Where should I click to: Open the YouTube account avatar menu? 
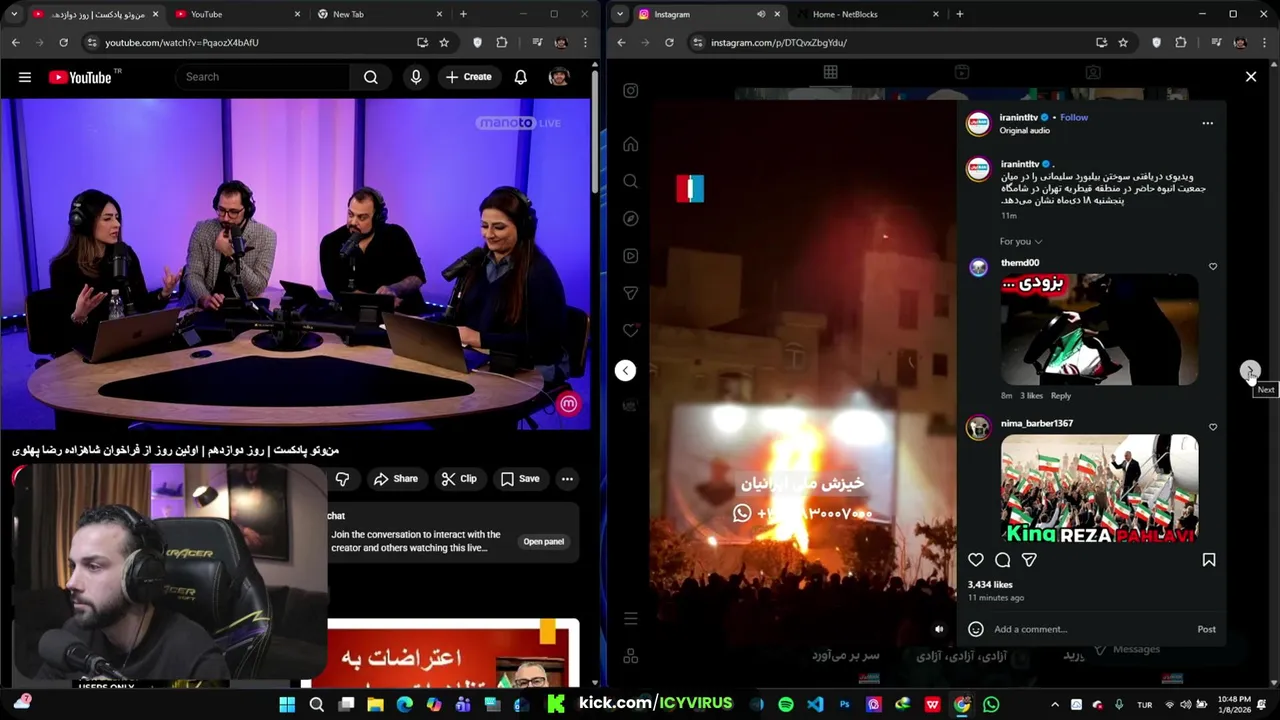point(559,77)
